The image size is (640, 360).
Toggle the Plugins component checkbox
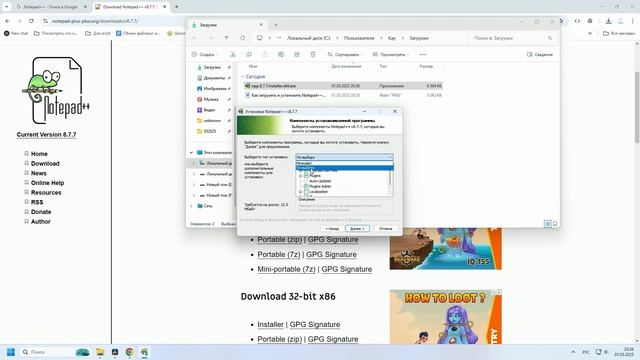(x=306, y=175)
